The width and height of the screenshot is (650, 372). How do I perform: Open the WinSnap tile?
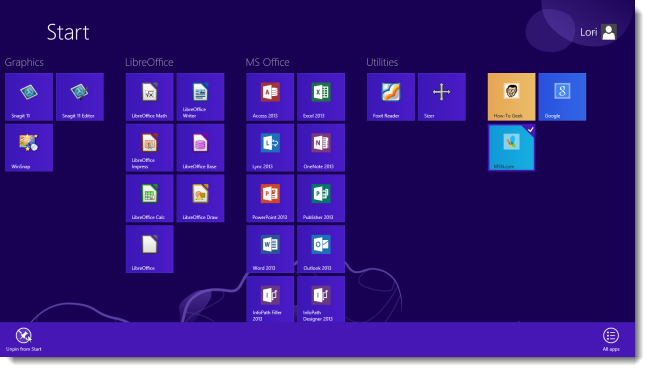coord(29,148)
